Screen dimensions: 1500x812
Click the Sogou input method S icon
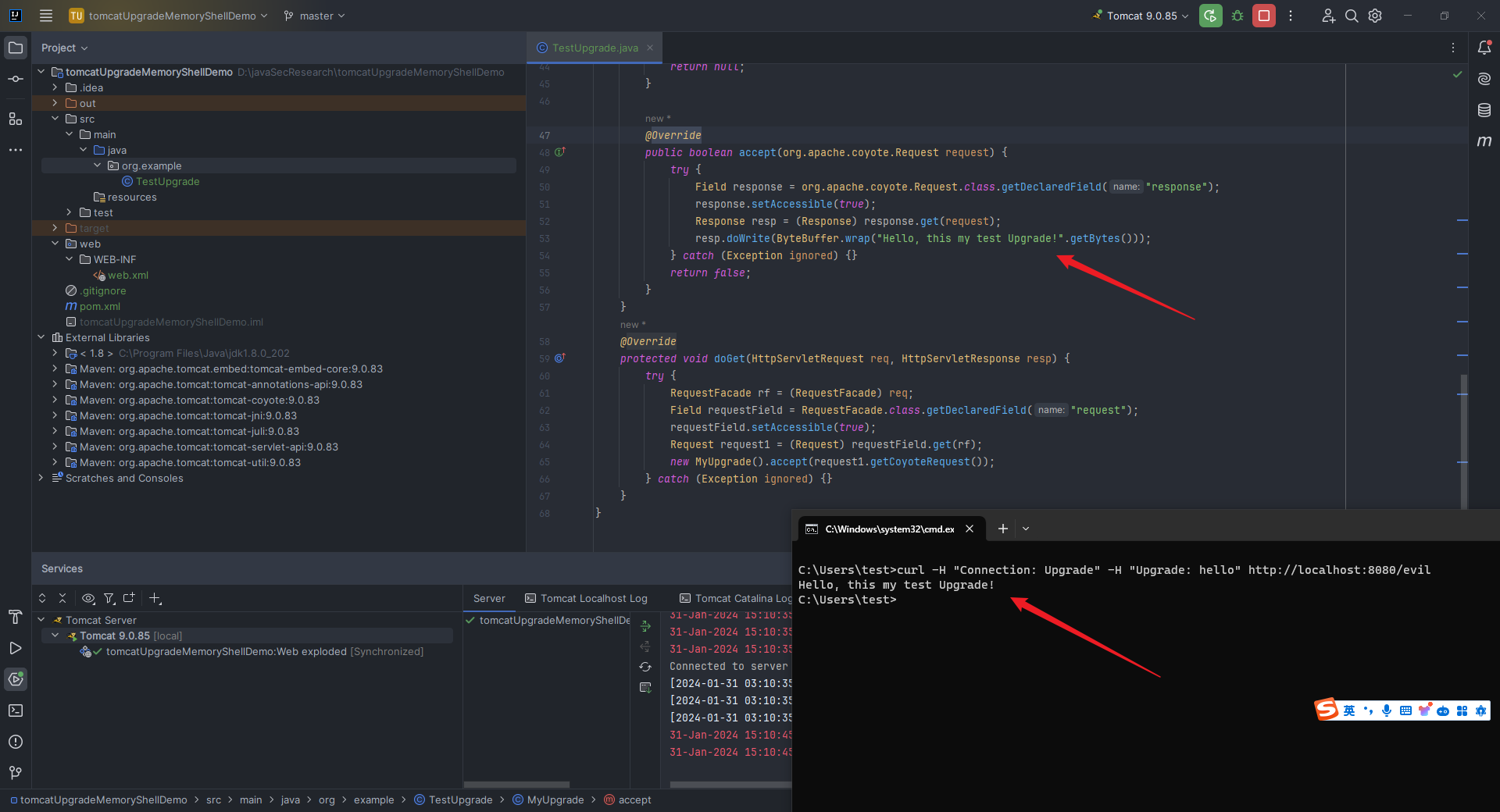tap(1327, 710)
